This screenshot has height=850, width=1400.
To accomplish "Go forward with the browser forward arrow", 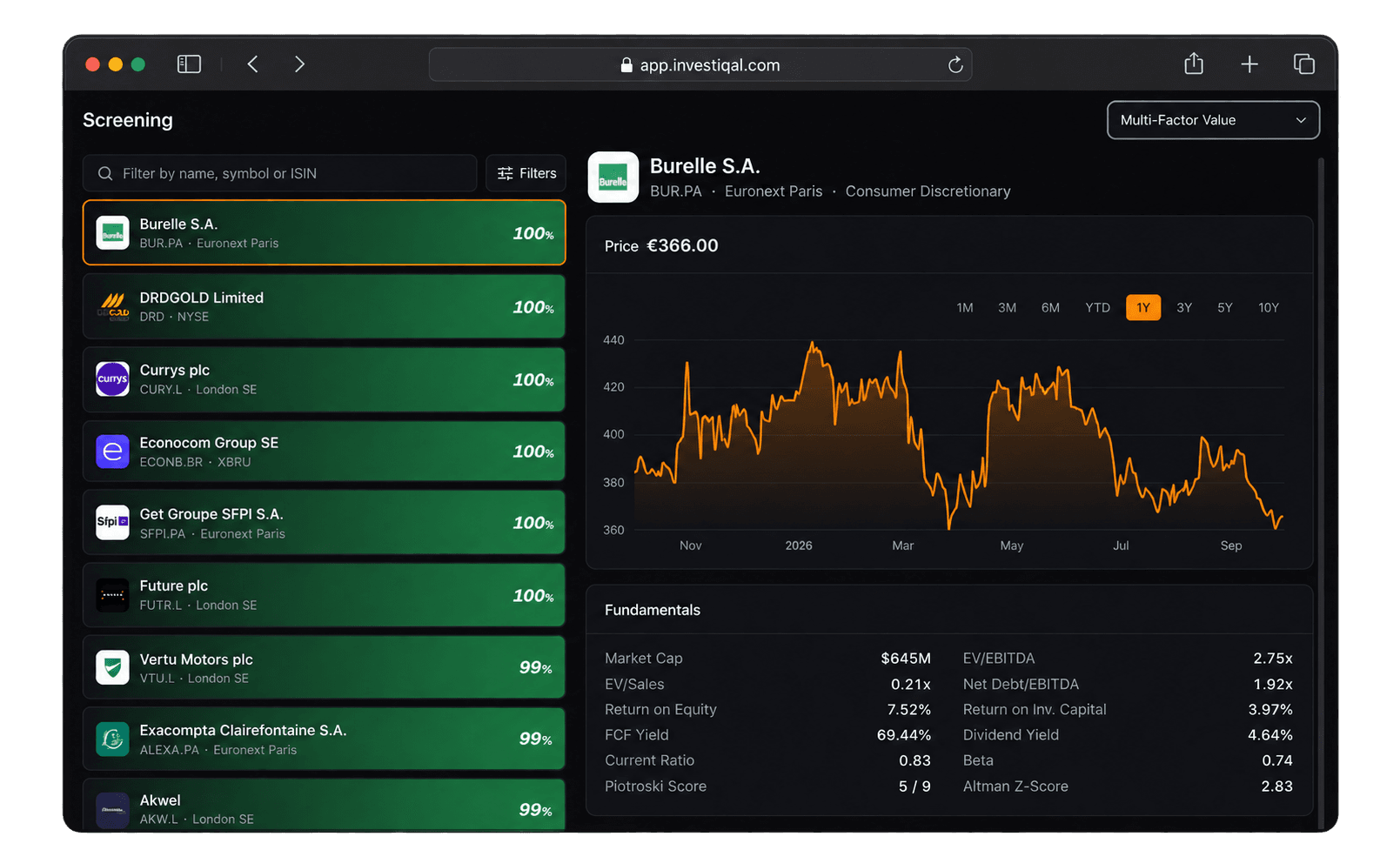I will coord(299,64).
